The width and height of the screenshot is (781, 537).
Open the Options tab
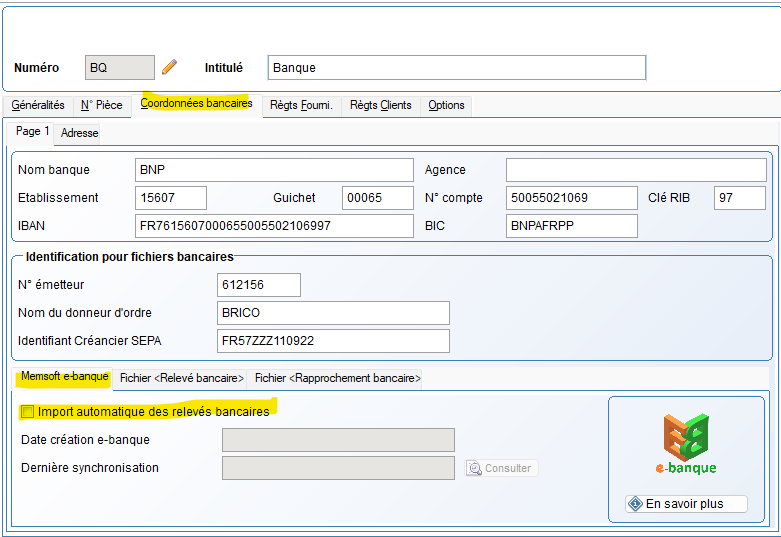pyautogui.click(x=446, y=105)
